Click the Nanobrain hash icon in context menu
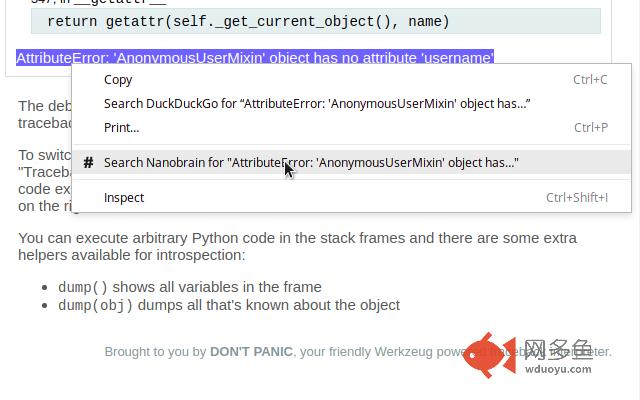The height and width of the screenshot is (400, 640). point(89,162)
